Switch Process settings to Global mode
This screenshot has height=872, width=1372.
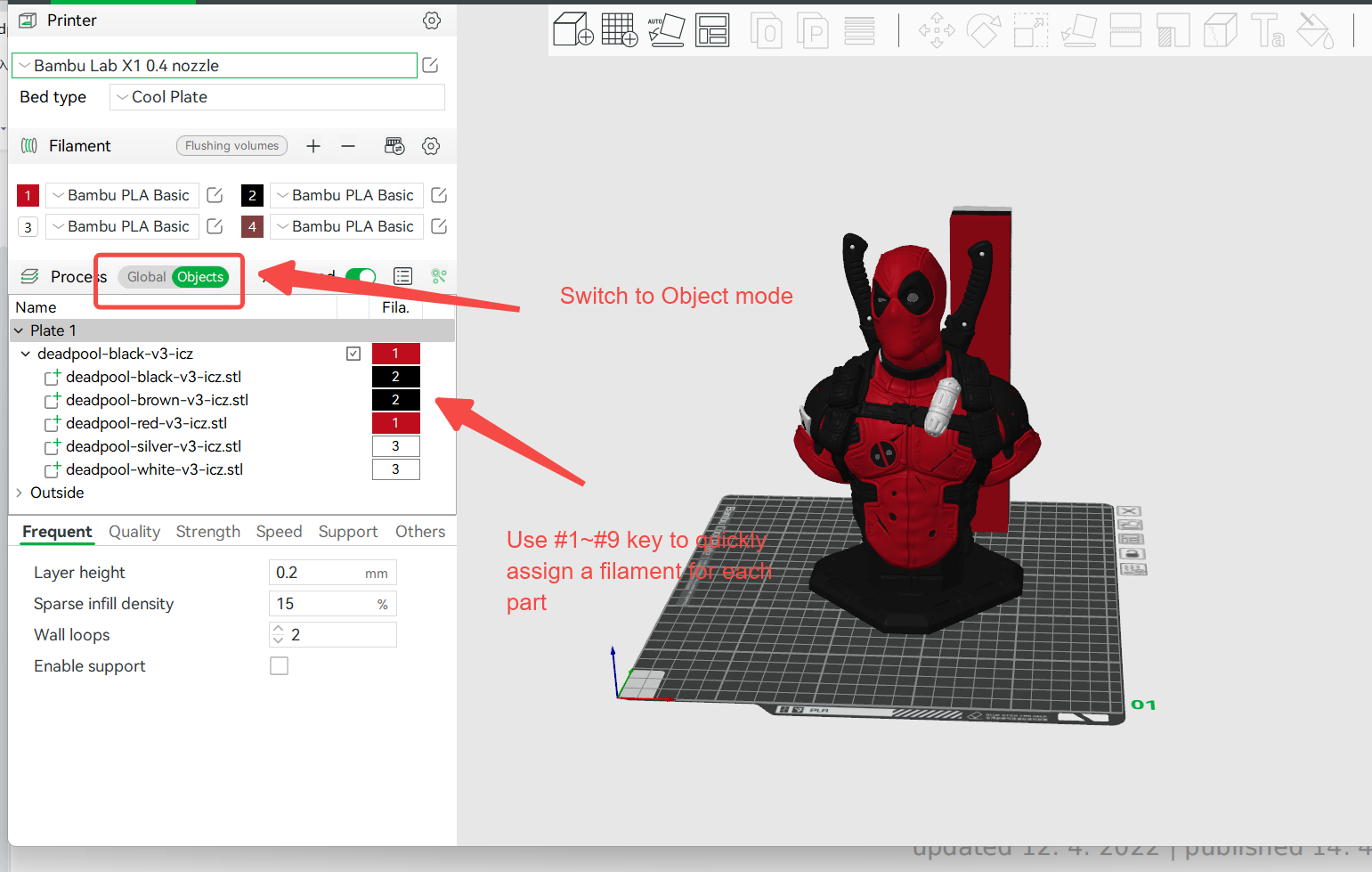(x=145, y=276)
